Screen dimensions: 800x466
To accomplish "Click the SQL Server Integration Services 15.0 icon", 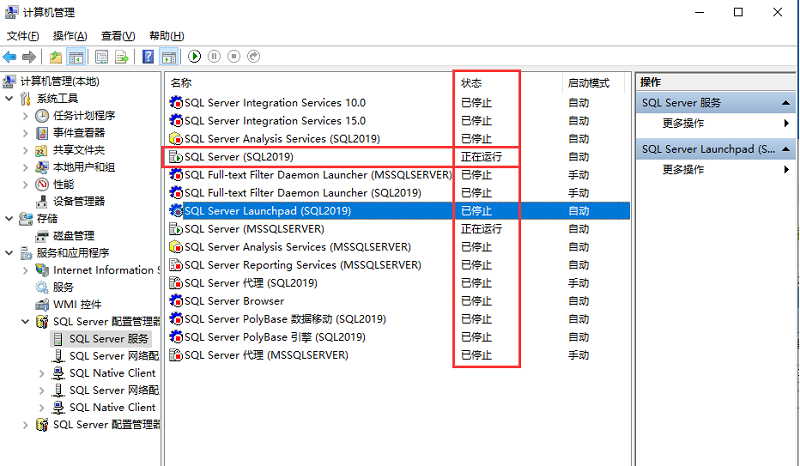I will pyautogui.click(x=176, y=120).
